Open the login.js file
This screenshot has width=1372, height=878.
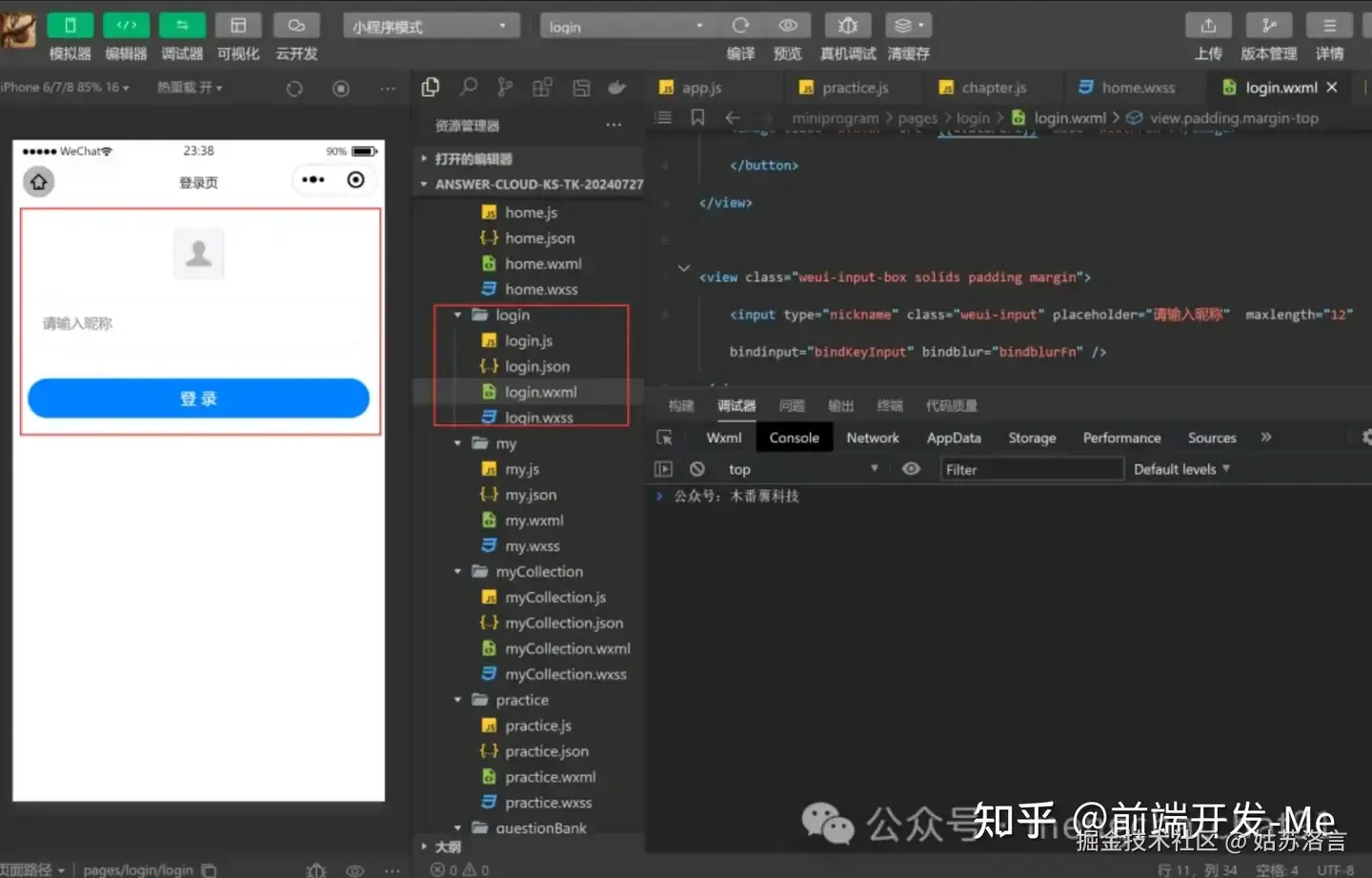pos(529,340)
